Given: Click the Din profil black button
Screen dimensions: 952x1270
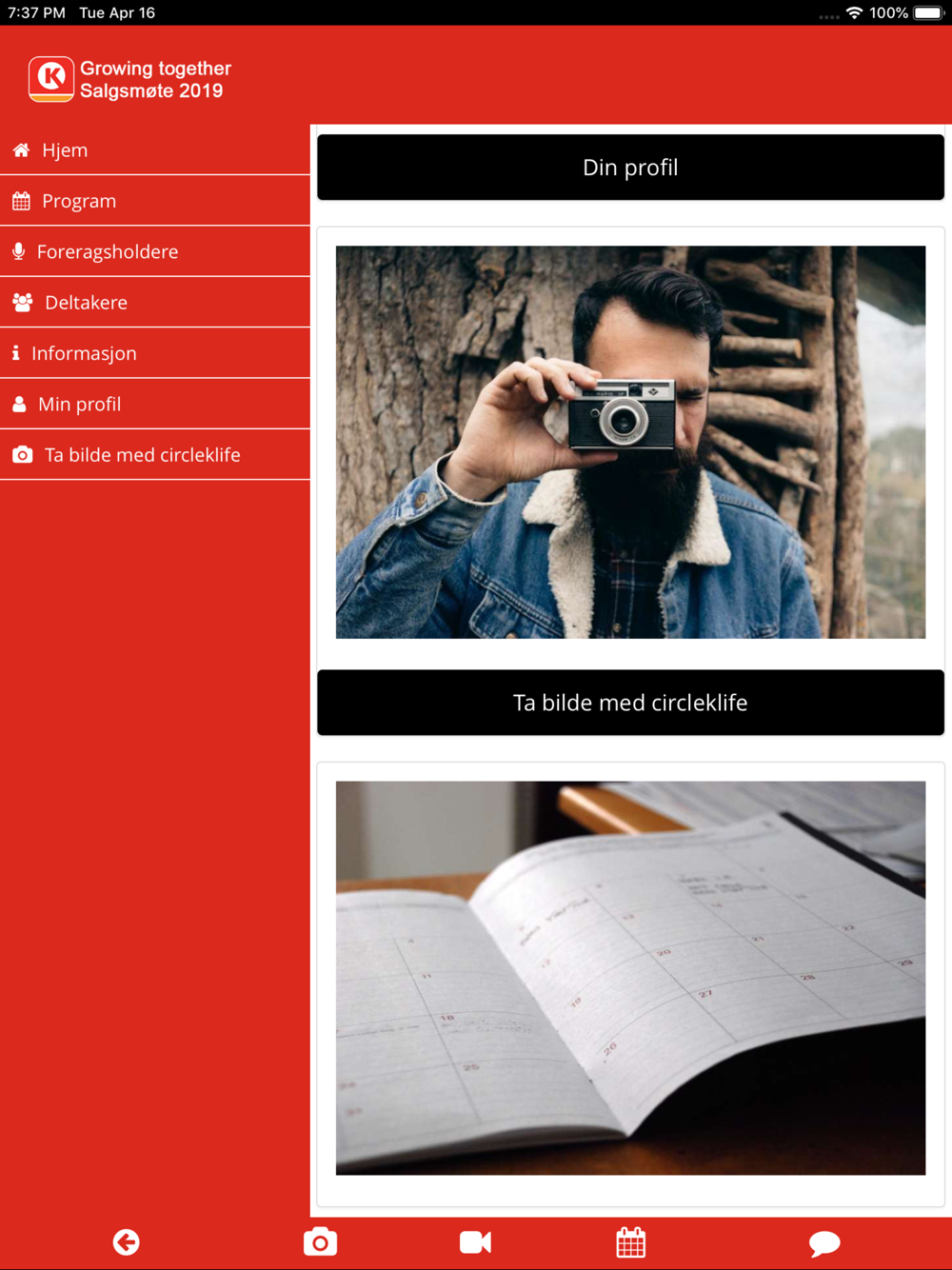Looking at the screenshot, I should click(630, 168).
